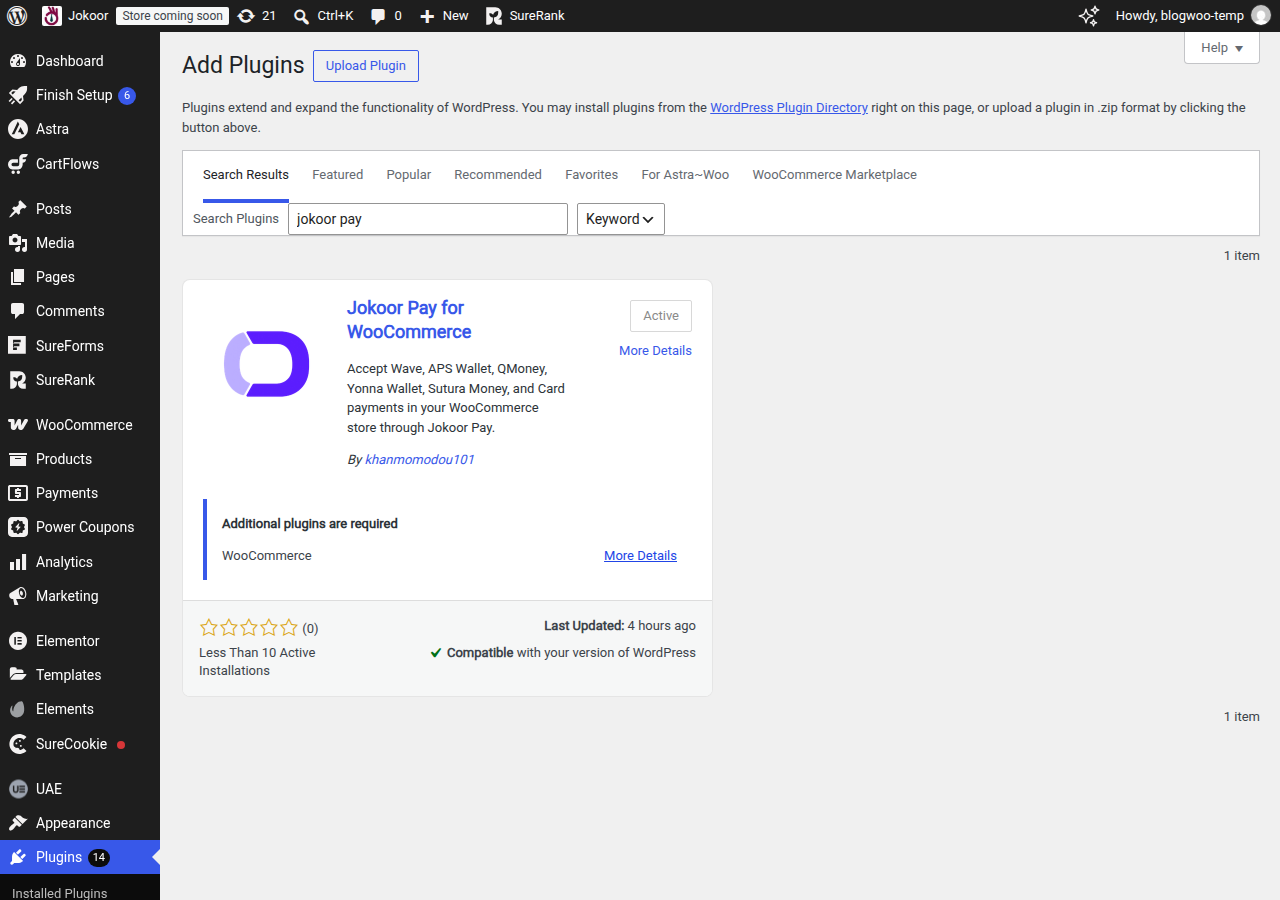
Task: Open author khanmomodou101 link
Action: coord(420,460)
